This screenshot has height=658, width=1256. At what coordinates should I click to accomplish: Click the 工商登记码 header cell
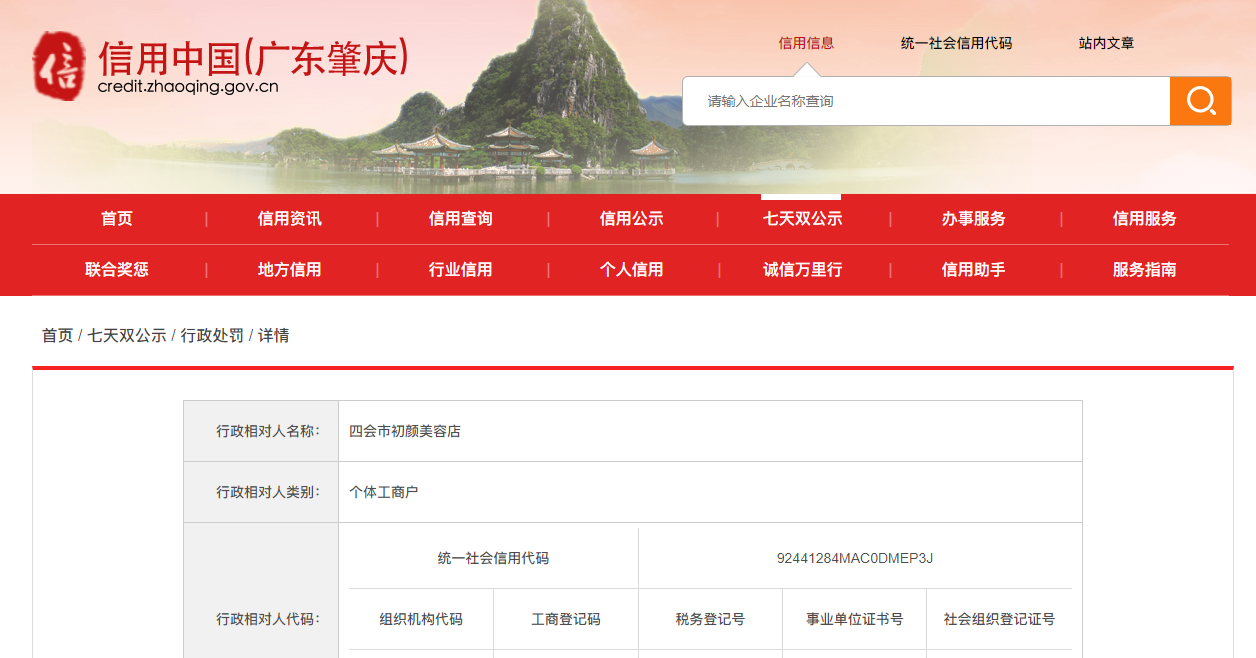pos(566,619)
